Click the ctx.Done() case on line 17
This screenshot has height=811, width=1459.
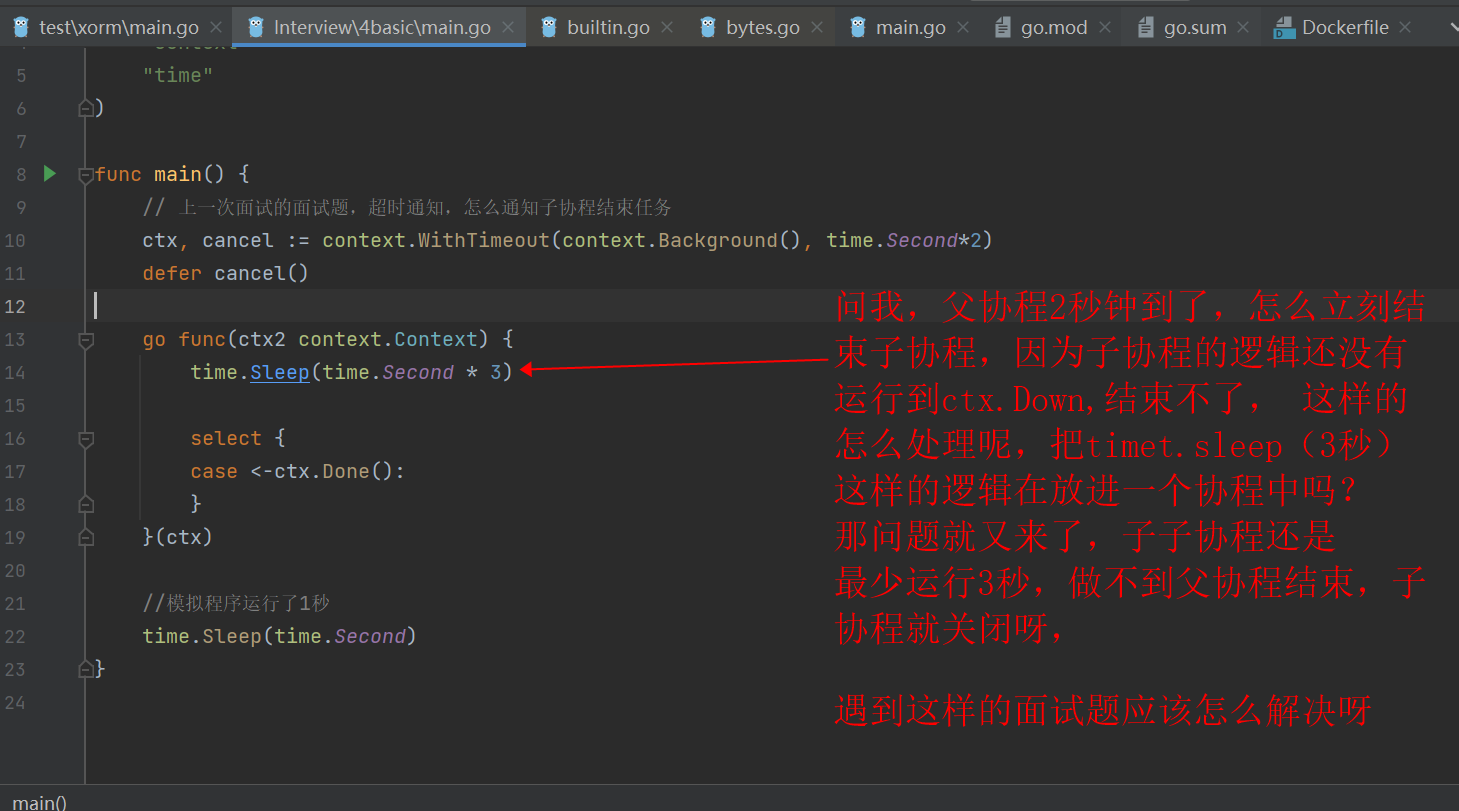(298, 472)
